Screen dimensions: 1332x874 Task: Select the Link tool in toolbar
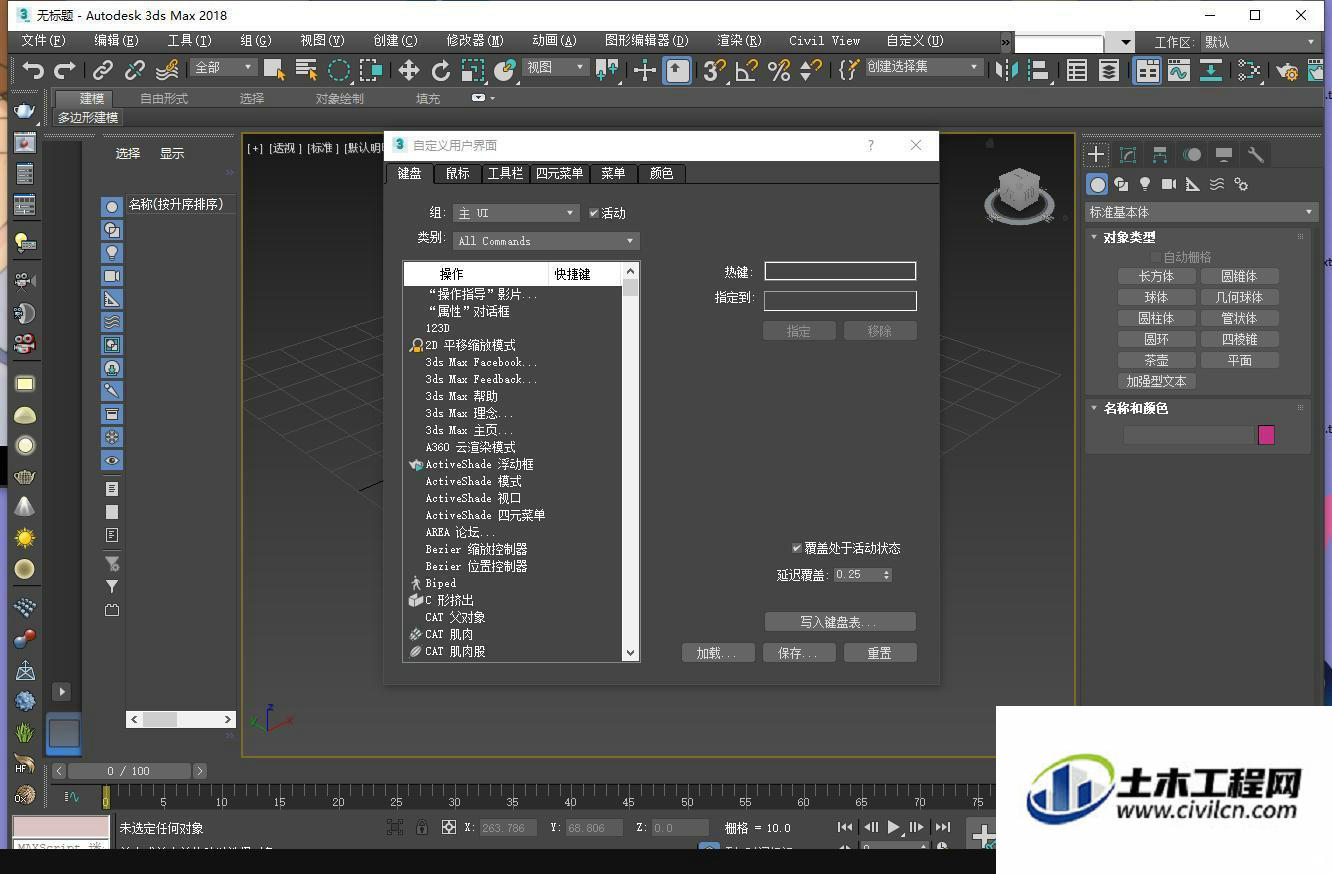pyautogui.click(x=102, y=70)
